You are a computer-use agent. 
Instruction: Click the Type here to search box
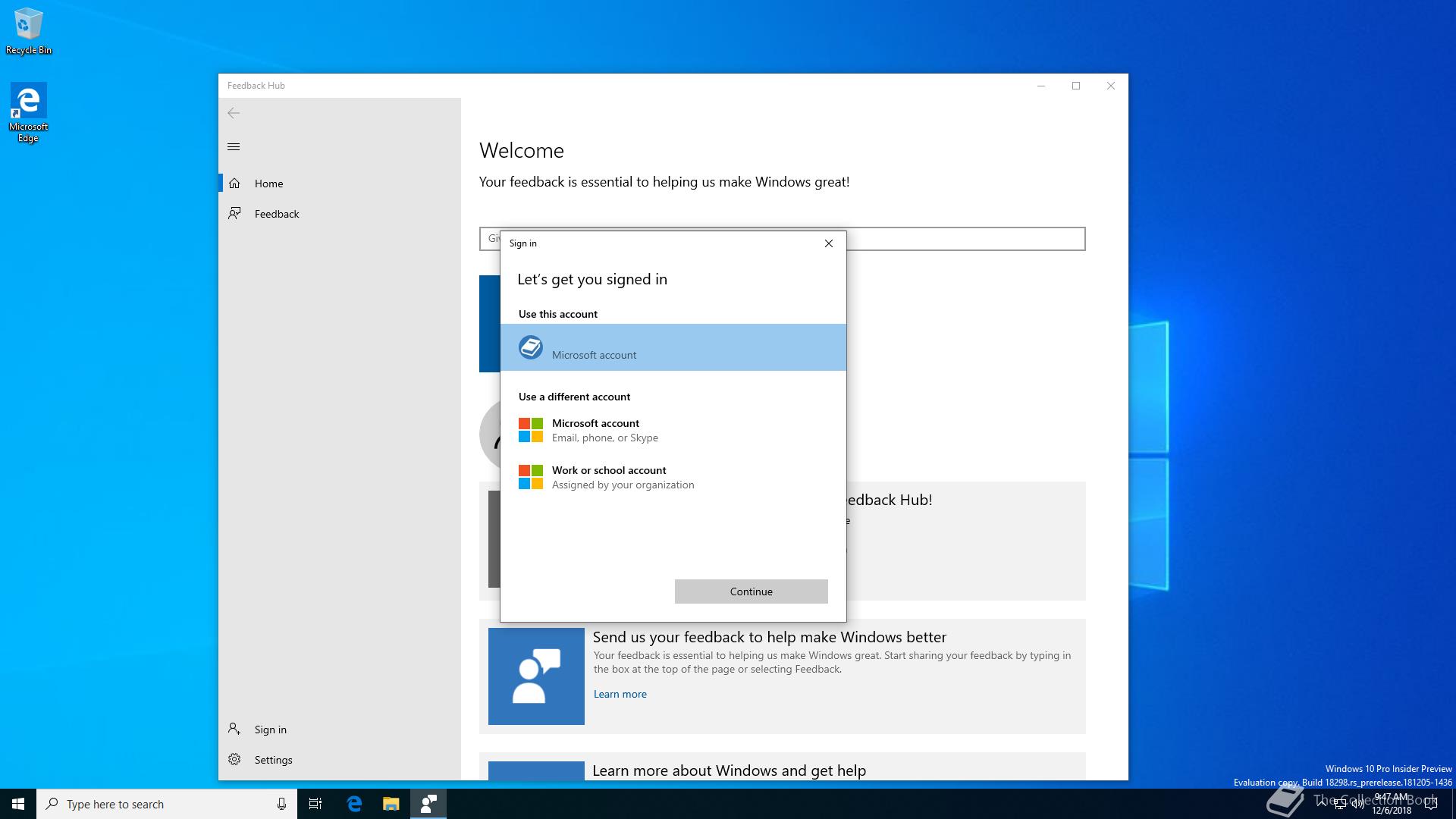[x=166, y=804]
